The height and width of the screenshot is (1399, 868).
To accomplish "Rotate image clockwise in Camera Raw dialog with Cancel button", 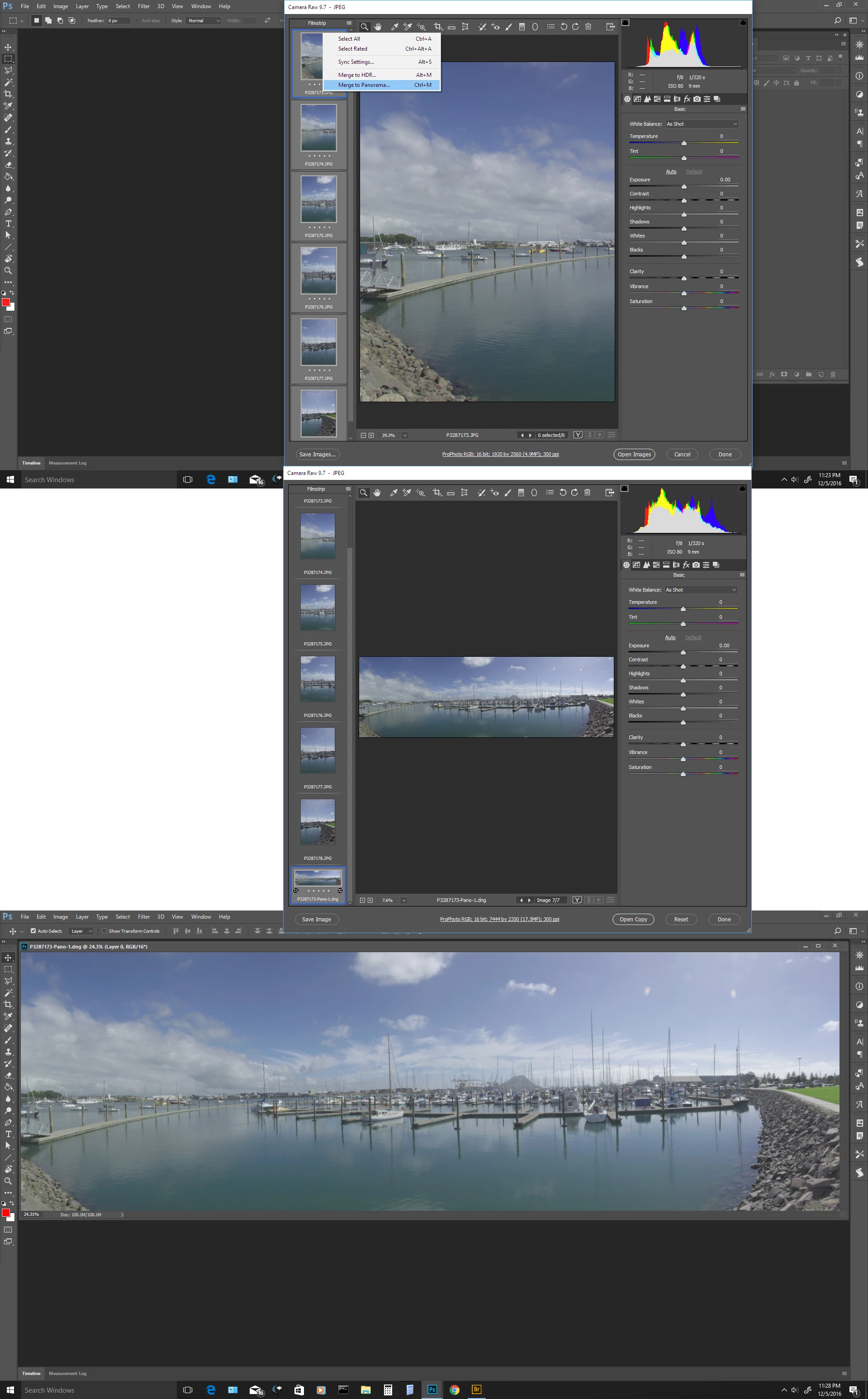I will (x=575, y=26).
